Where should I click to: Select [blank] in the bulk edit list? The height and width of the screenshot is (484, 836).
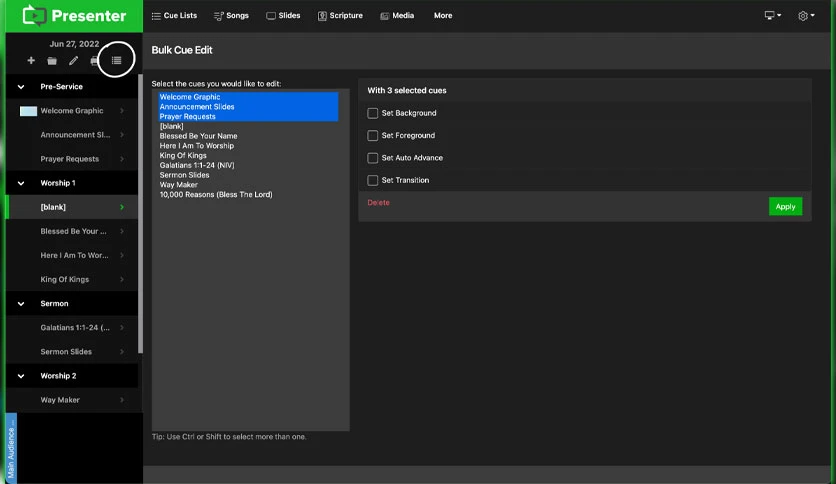pos(248,126)
